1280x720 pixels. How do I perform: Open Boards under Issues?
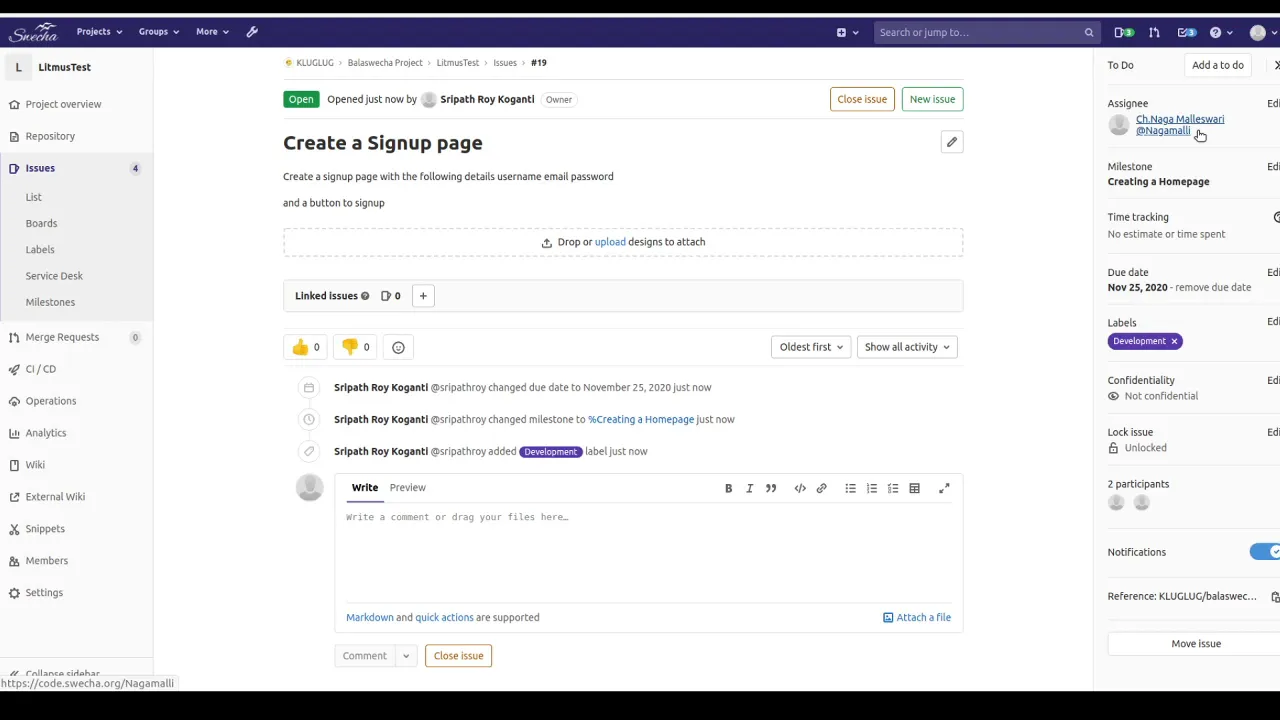(x=41, y=223)
